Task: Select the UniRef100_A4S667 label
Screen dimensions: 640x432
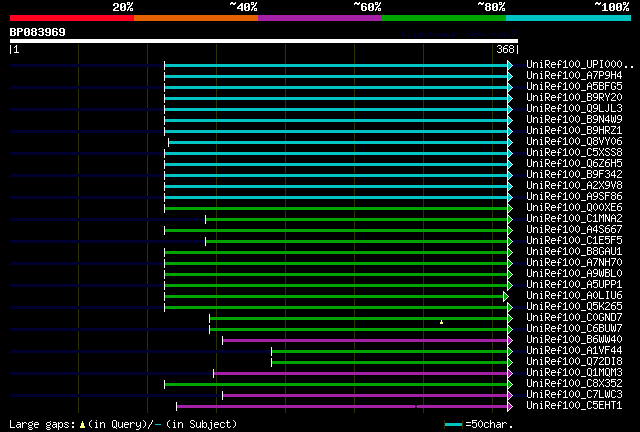Action: click(x=574, y=230)
